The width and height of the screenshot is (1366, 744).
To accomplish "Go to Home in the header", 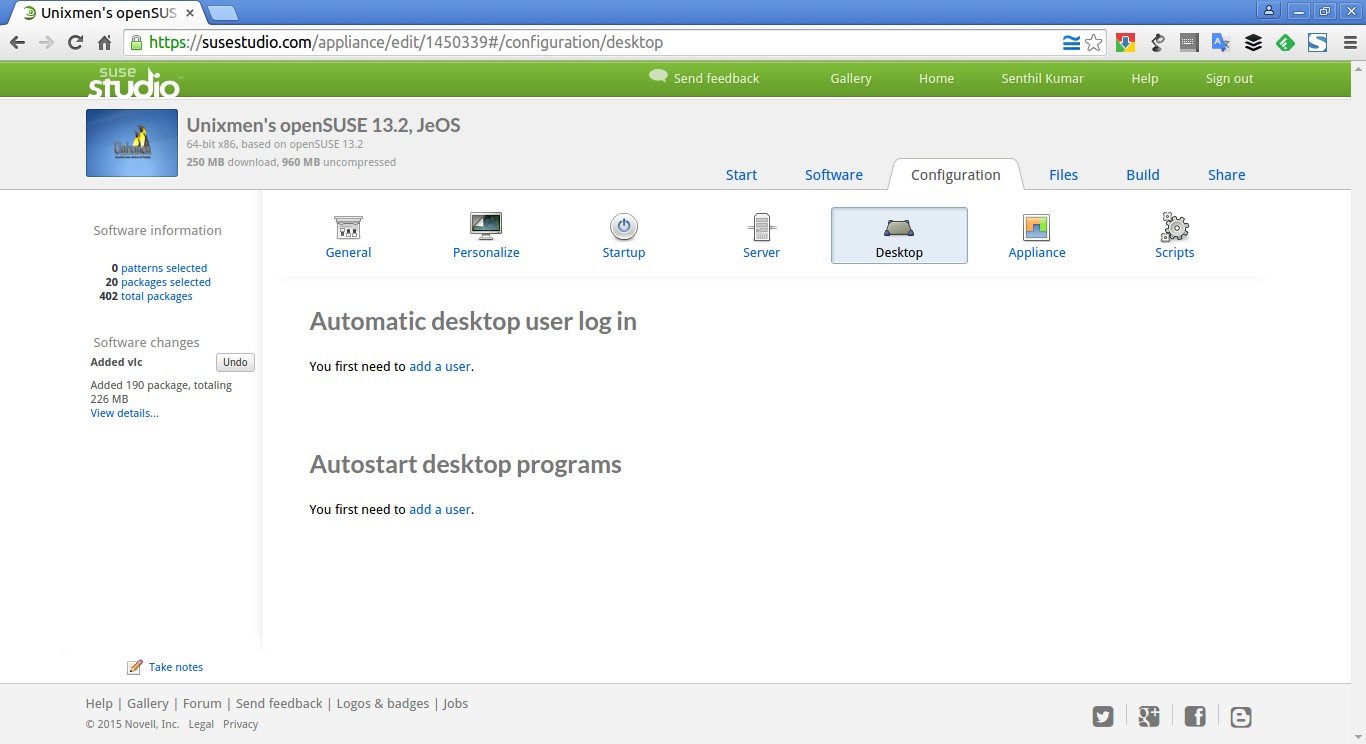I will [x=937, y=78].
